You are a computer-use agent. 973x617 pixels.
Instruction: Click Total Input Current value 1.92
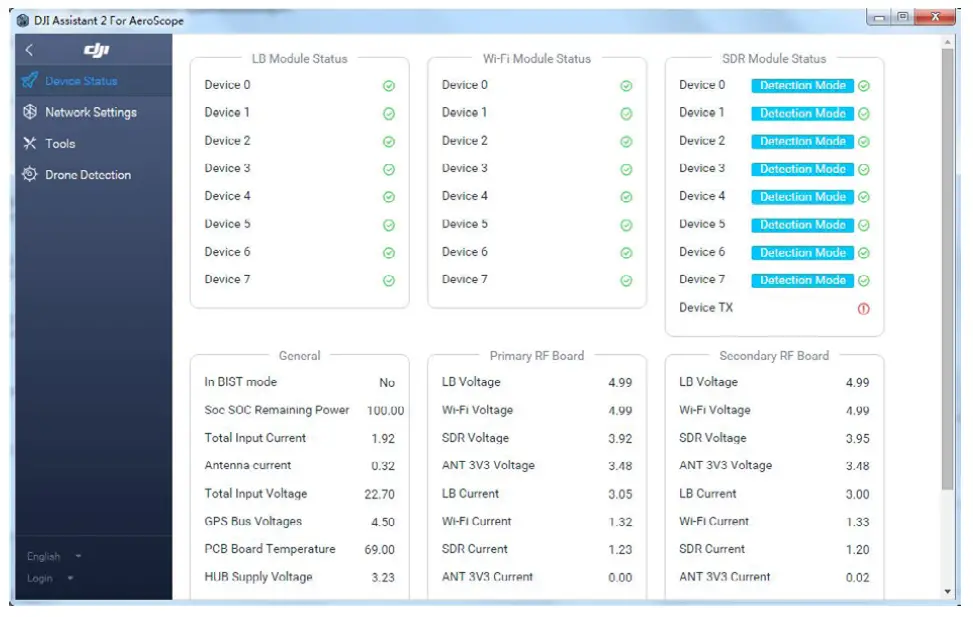pyautogui.click(x=383, y=438)
